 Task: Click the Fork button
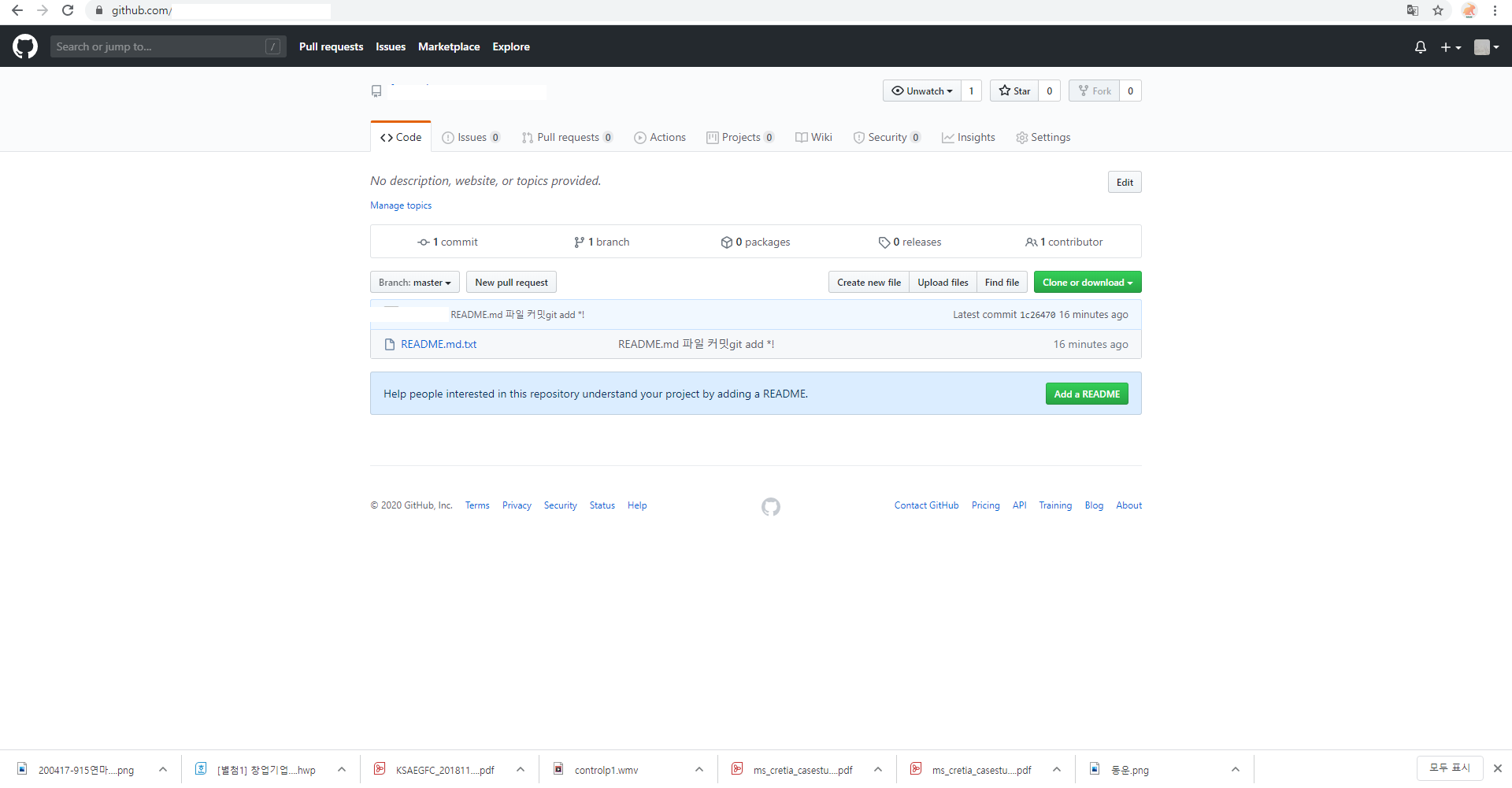click(1095, 91)
